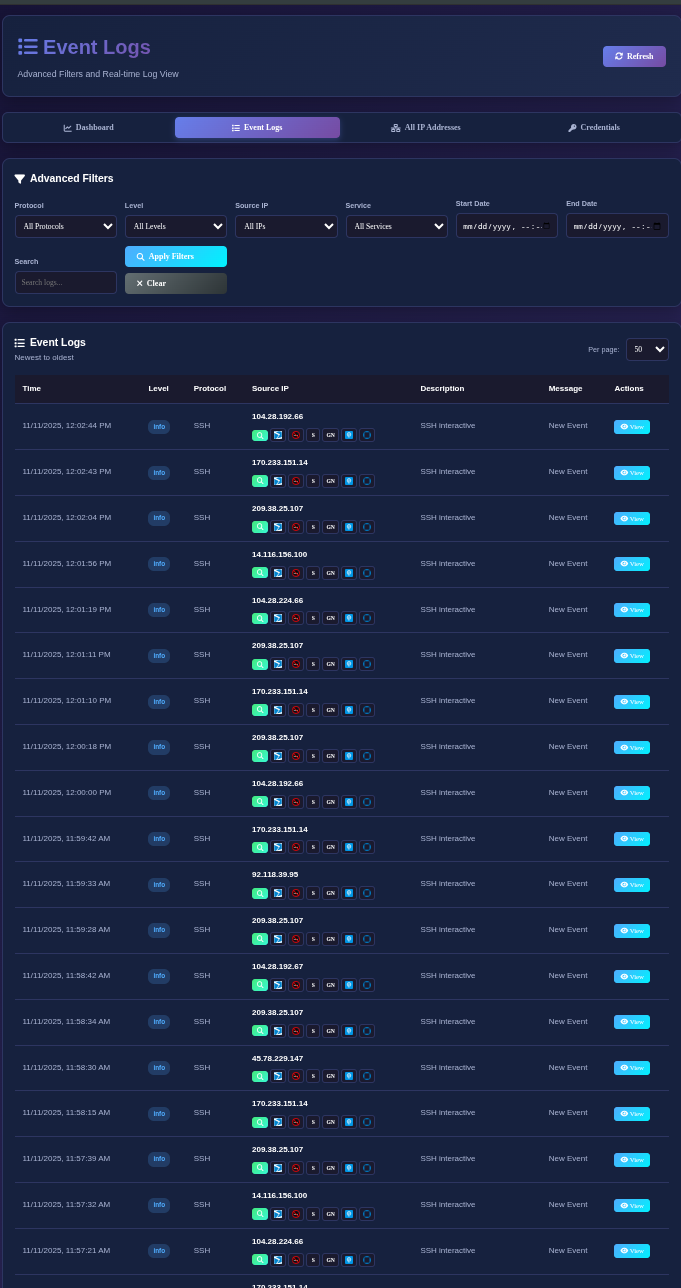Screen dimensions: 681x1288
Task: Refresh the event logs
Action: pos(634,57)
